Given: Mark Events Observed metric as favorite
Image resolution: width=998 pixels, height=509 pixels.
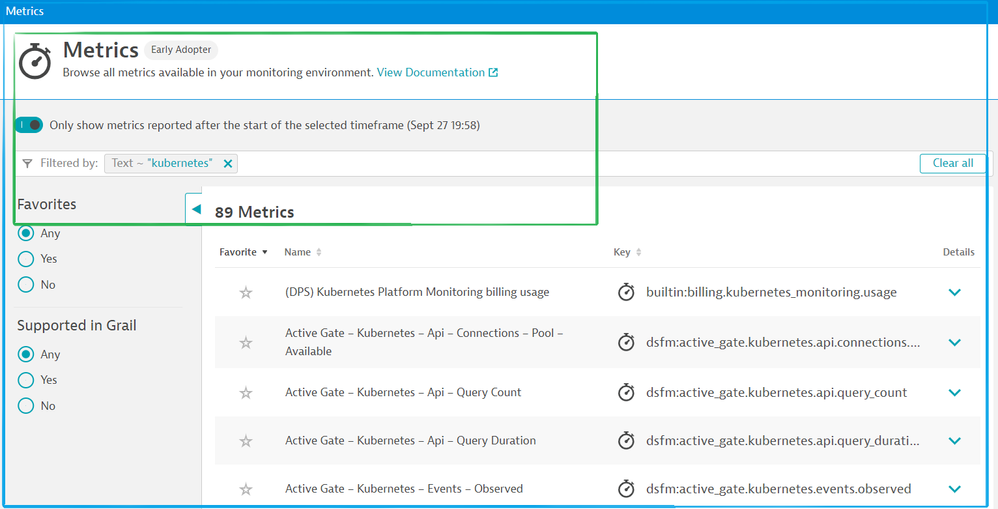Looking at the screenshot, I should pyautogui.click(x=246, y=489).
